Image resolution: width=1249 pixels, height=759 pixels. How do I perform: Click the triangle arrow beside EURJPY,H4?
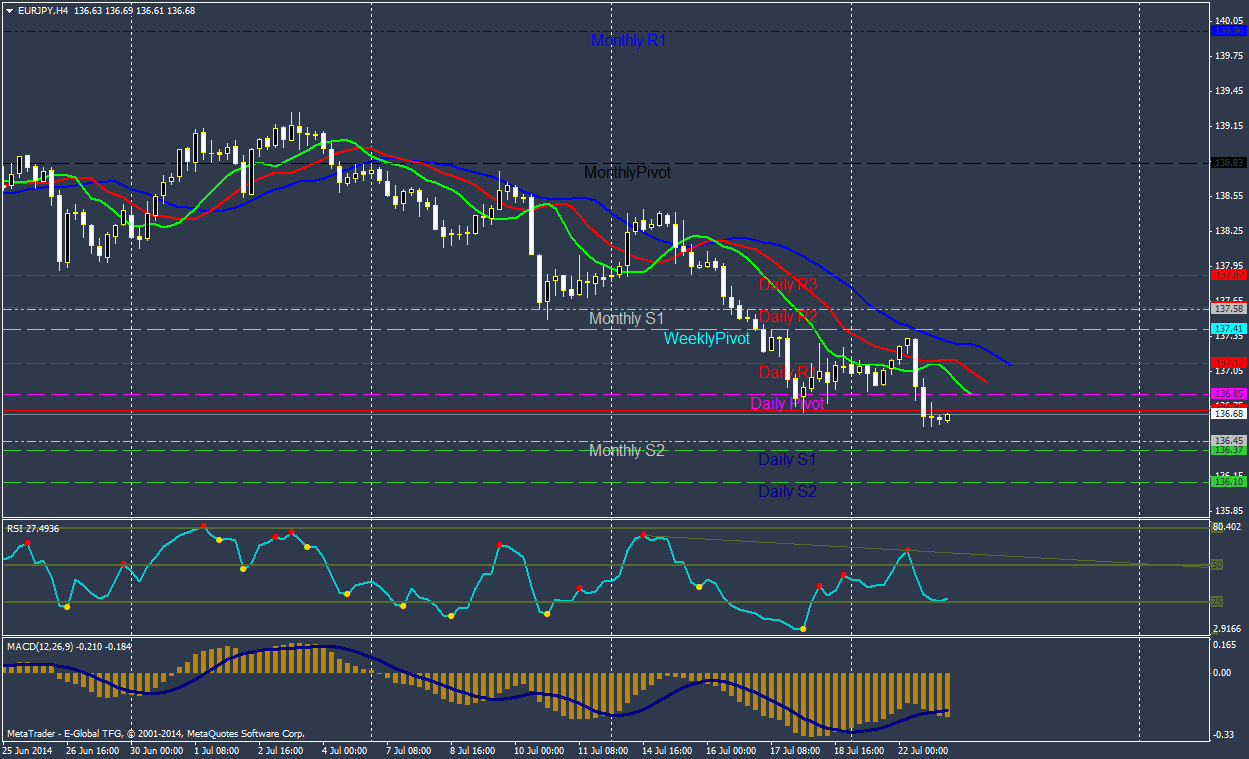click(x=10, y=10)
